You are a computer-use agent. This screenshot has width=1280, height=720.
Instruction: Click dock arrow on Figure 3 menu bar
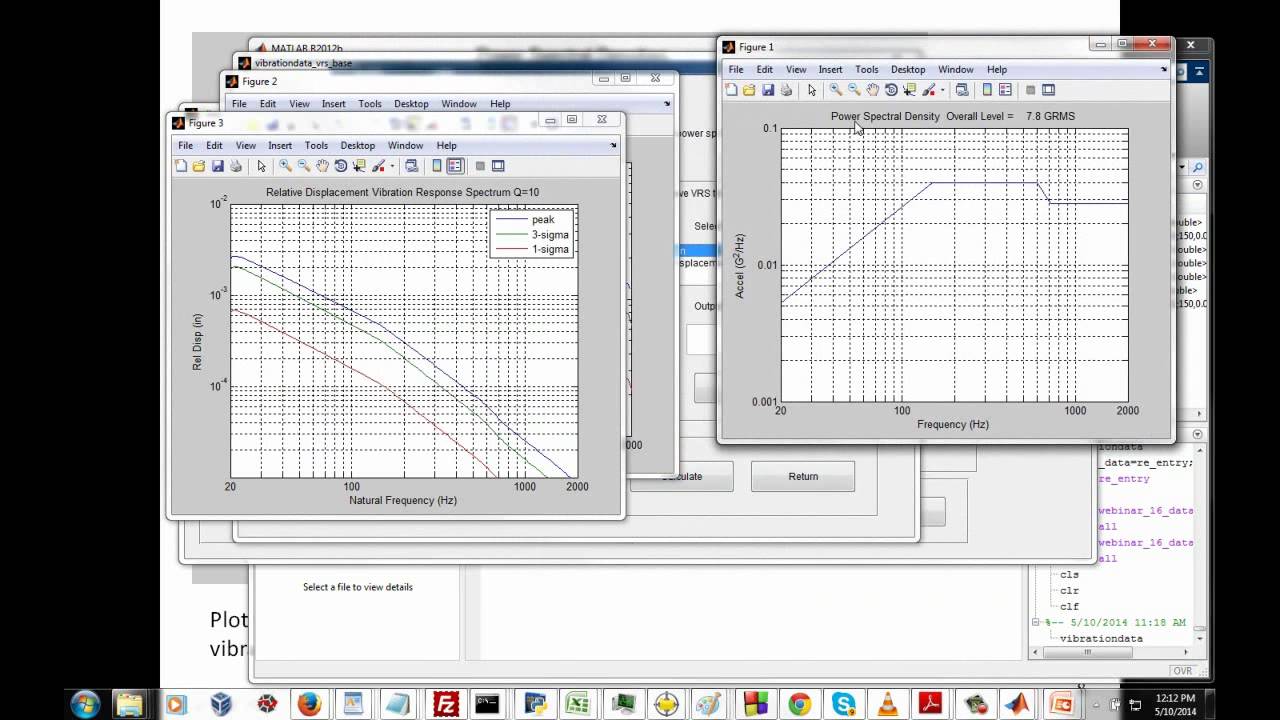pyautogui.click(x=613, y=146)
